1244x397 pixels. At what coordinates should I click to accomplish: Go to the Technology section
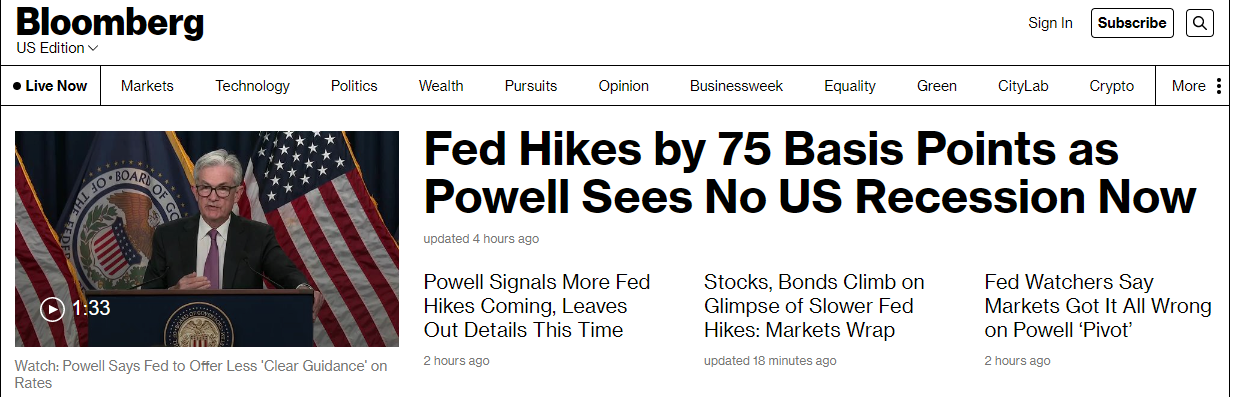pyautogui.click(x=252, y=86)
